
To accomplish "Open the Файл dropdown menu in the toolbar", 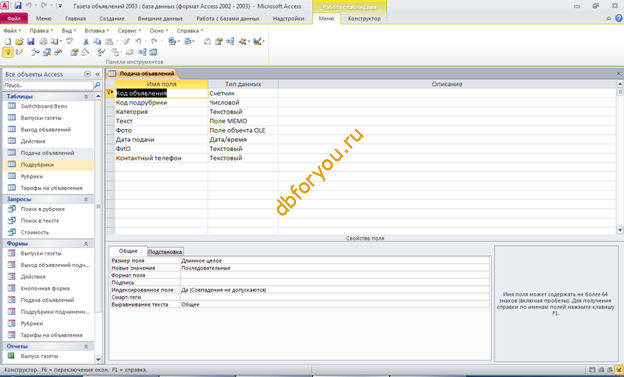I will pos(12,31).
